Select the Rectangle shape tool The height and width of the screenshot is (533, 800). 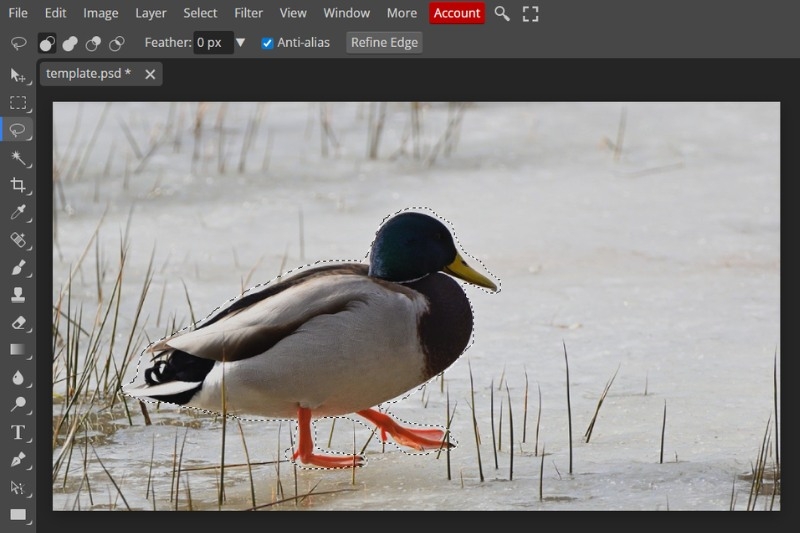tap(18, 515)
